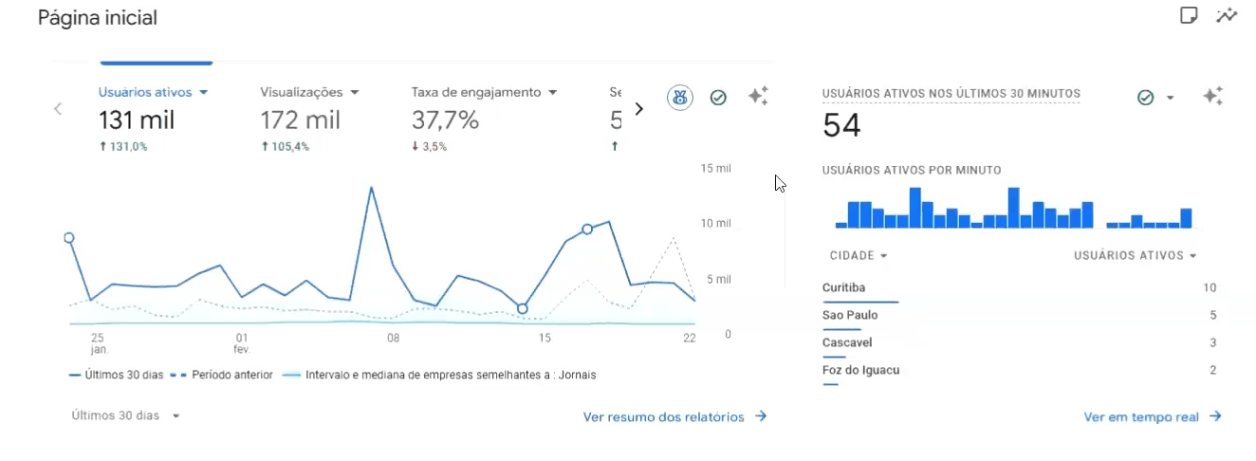Open the Taxa de engajamento metric dropdown
This screenshot has width=1256, height=461.
click(x=484, y=92)
